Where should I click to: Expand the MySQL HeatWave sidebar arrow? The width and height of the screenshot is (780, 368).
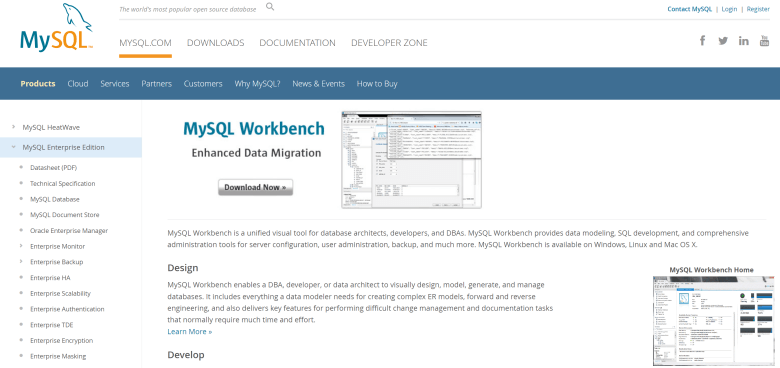(13, 127)
